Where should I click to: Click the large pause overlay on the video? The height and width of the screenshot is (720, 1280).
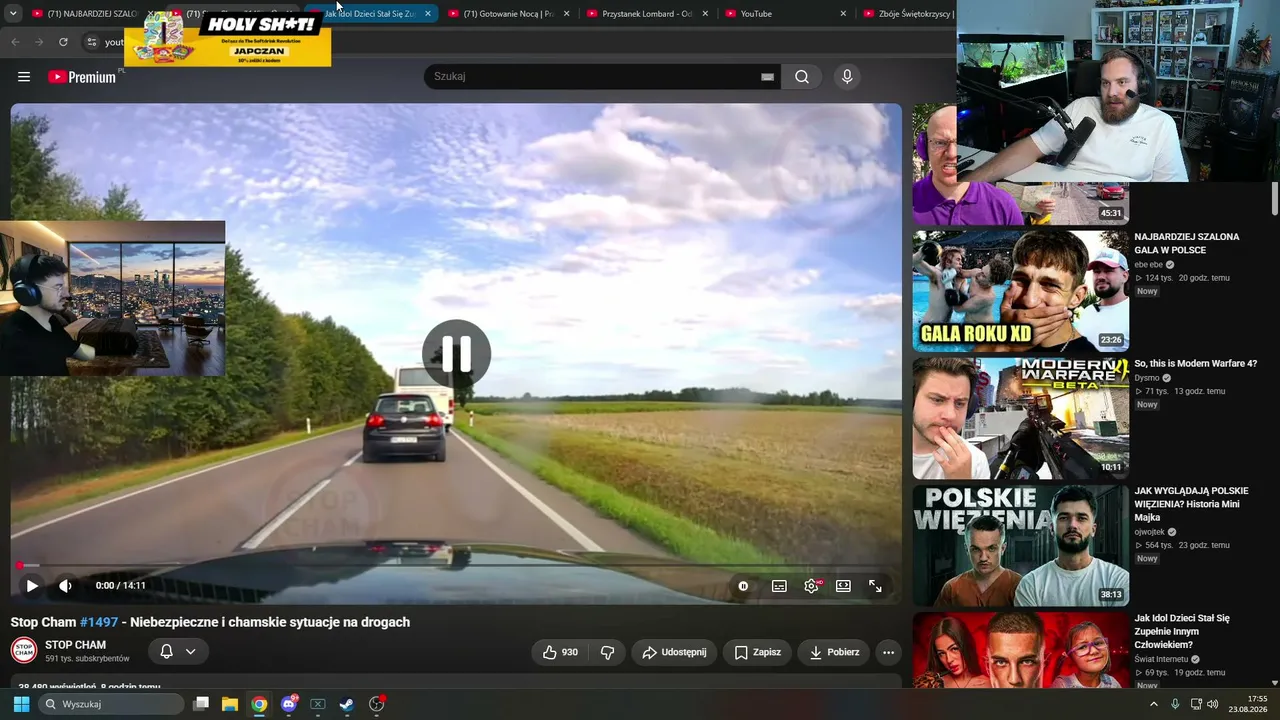(x=456, y=354)
